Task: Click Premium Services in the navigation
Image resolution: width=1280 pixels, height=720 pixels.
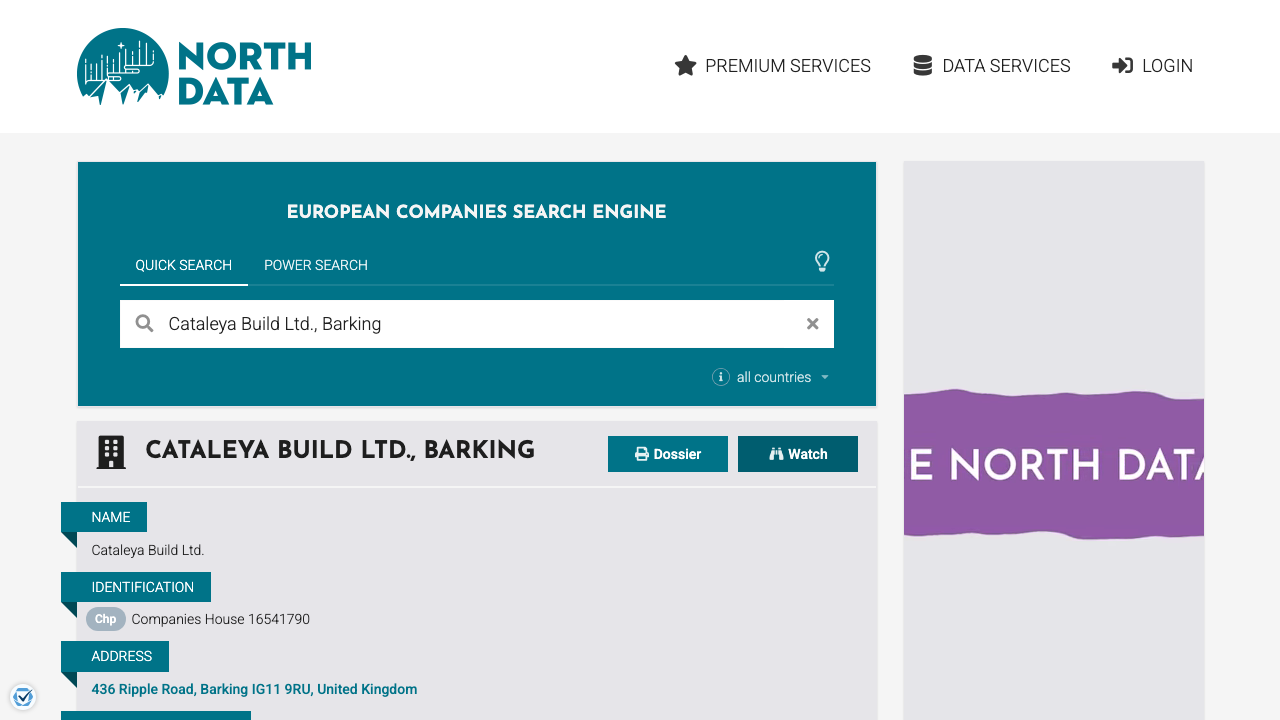Action: point(788,65)
